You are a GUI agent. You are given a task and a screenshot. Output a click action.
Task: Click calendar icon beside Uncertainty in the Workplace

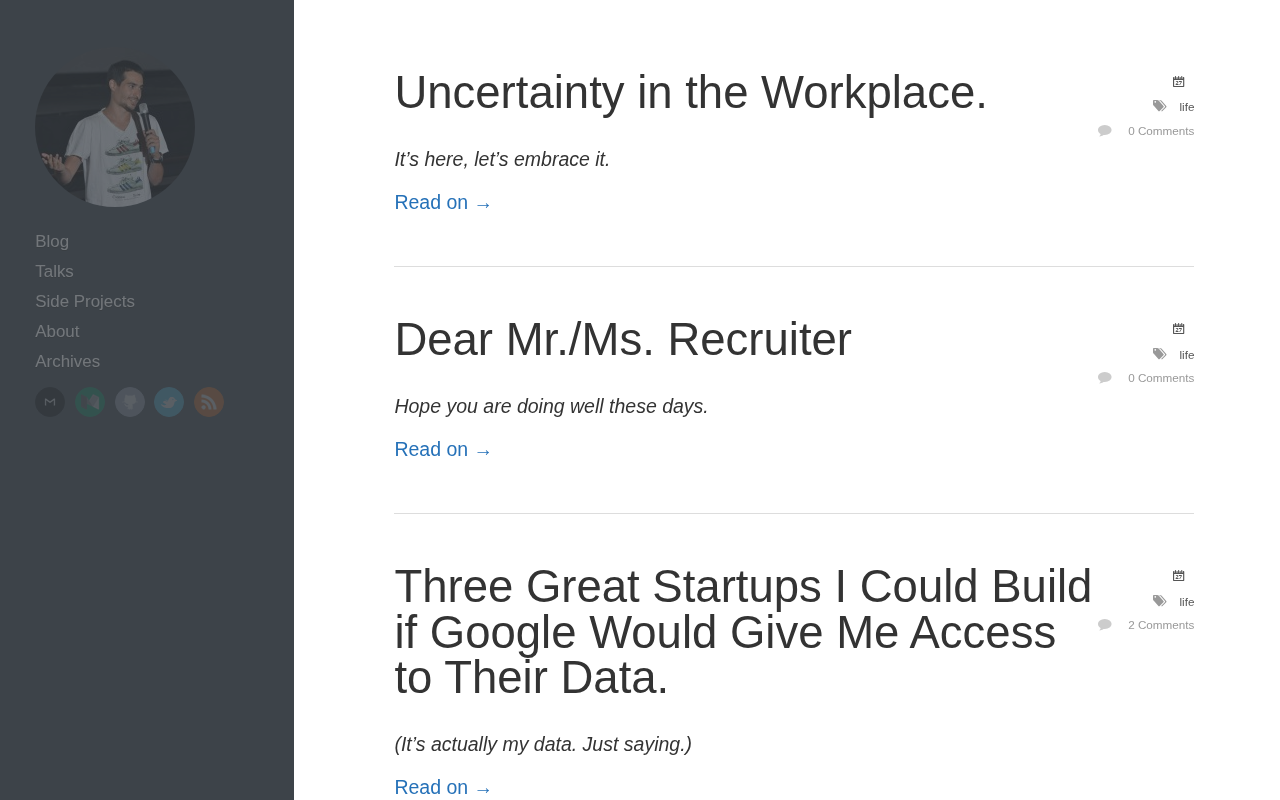point(1178,82)
